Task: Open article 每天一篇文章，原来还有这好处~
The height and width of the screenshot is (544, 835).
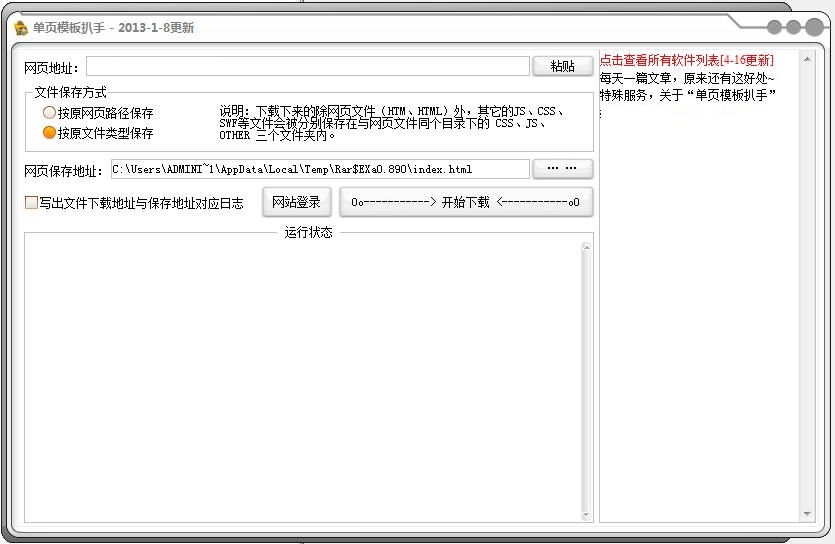Action: click(x=686, y=78)
